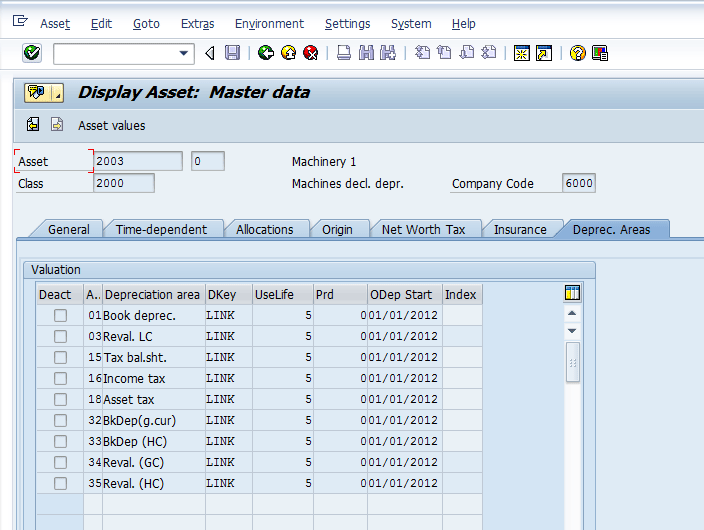The image size is (704, 530).
Task: Open table column configuration icon
Action: pyautogui.click(x=572, y=293)
